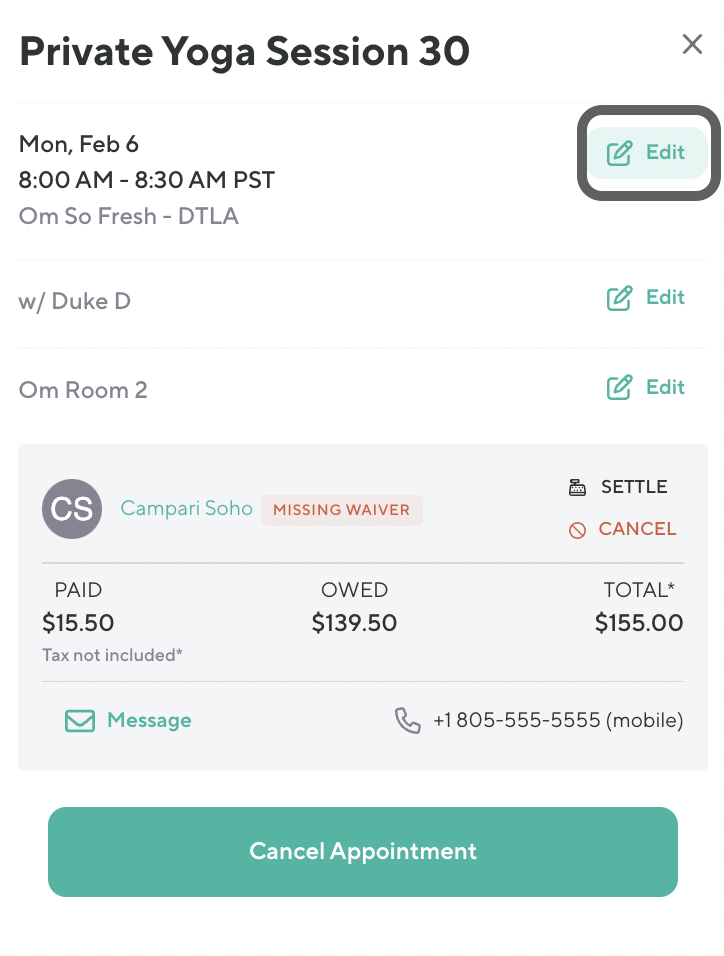Viewport: 724px width, 956px height.
Task: Click the total amount $155.00
Action: pos(638,624)
